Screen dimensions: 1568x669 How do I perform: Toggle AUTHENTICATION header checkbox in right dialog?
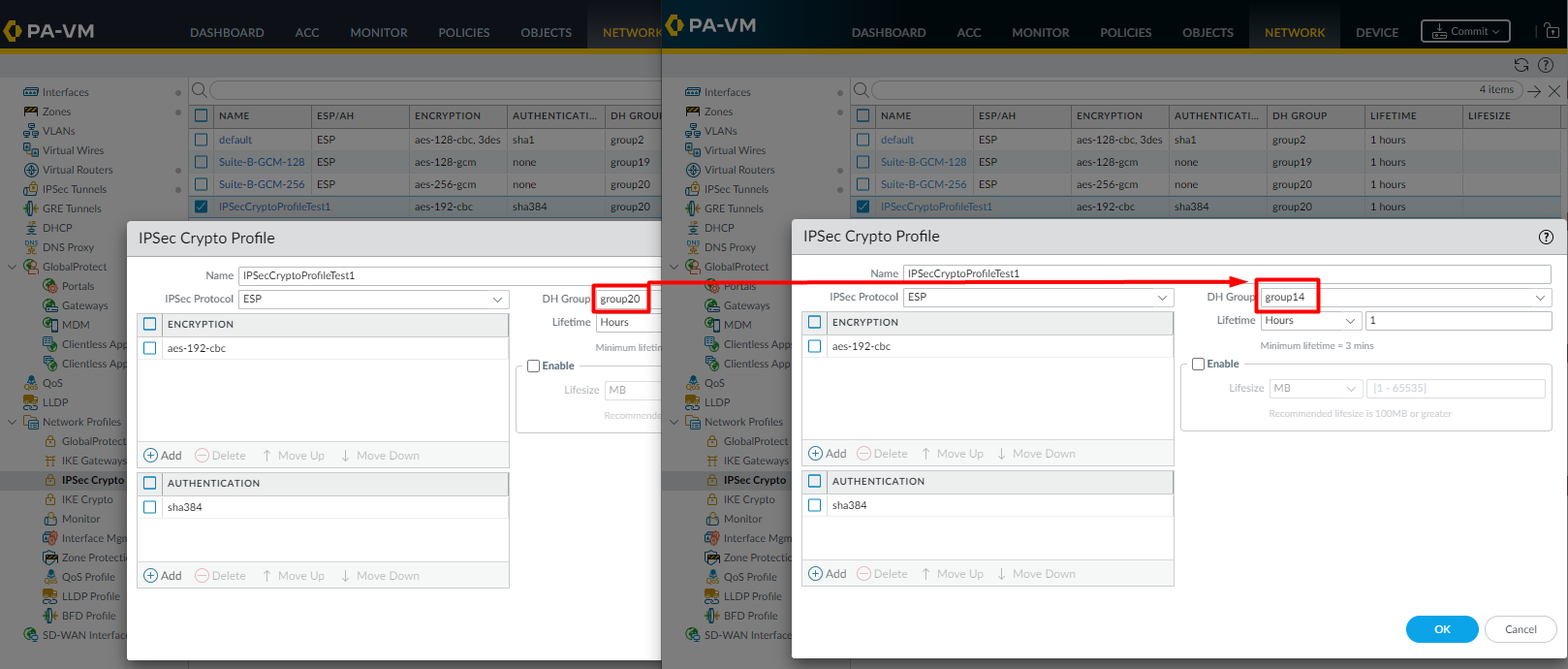point(815,481)
